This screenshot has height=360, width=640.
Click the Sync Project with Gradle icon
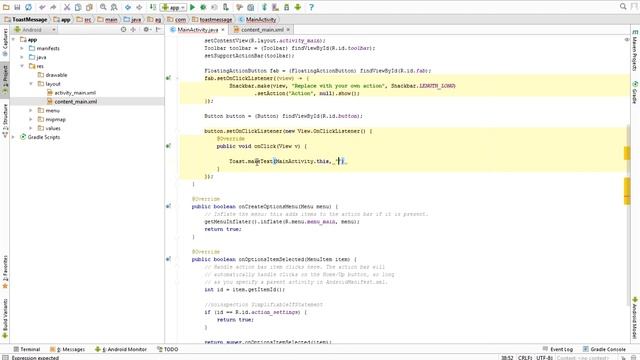coord(264,7)
